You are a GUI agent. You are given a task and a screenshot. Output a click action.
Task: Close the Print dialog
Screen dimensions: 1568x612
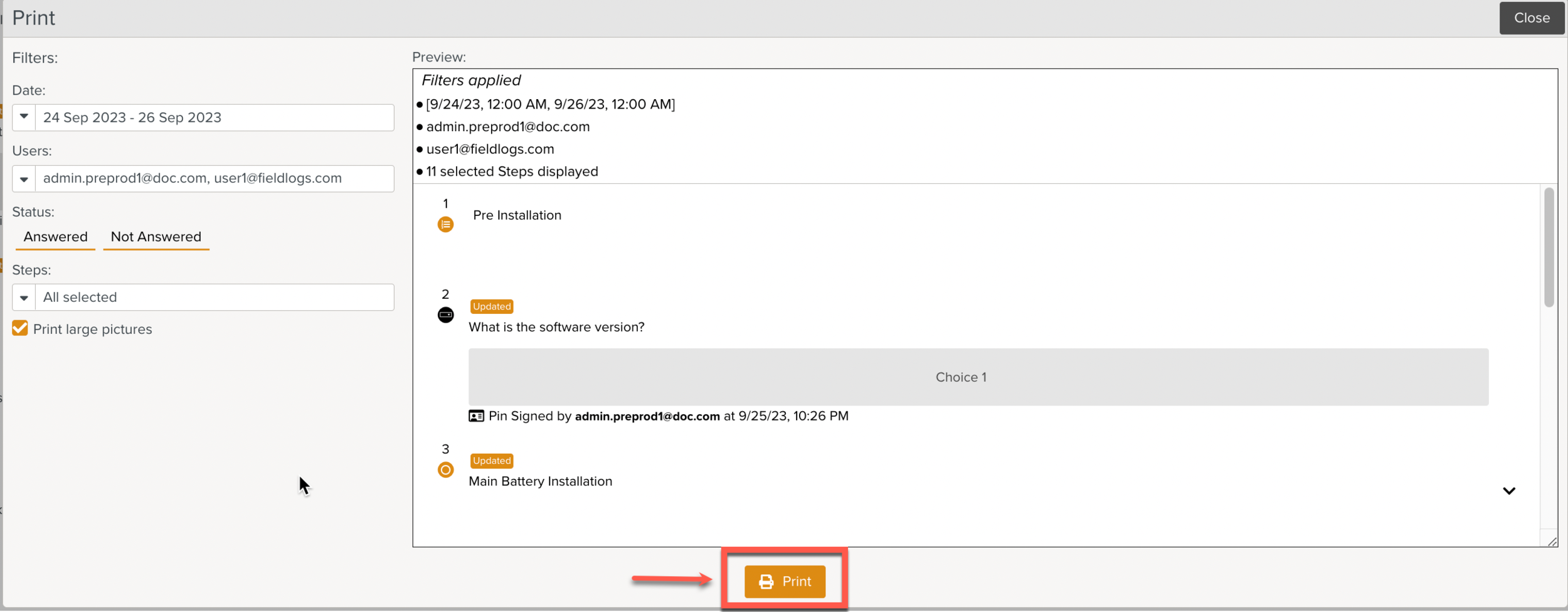(x=1531, y=18)
